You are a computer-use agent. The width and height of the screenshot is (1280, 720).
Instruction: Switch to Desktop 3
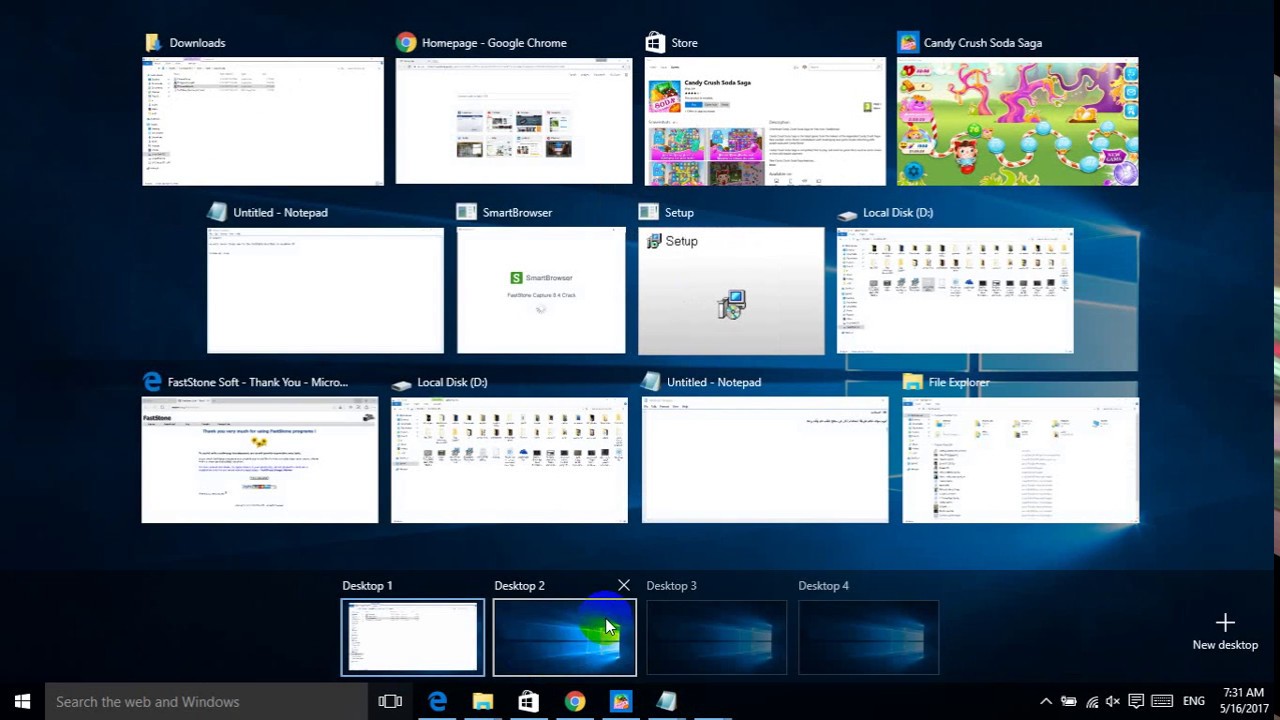(x=716, y=637)
